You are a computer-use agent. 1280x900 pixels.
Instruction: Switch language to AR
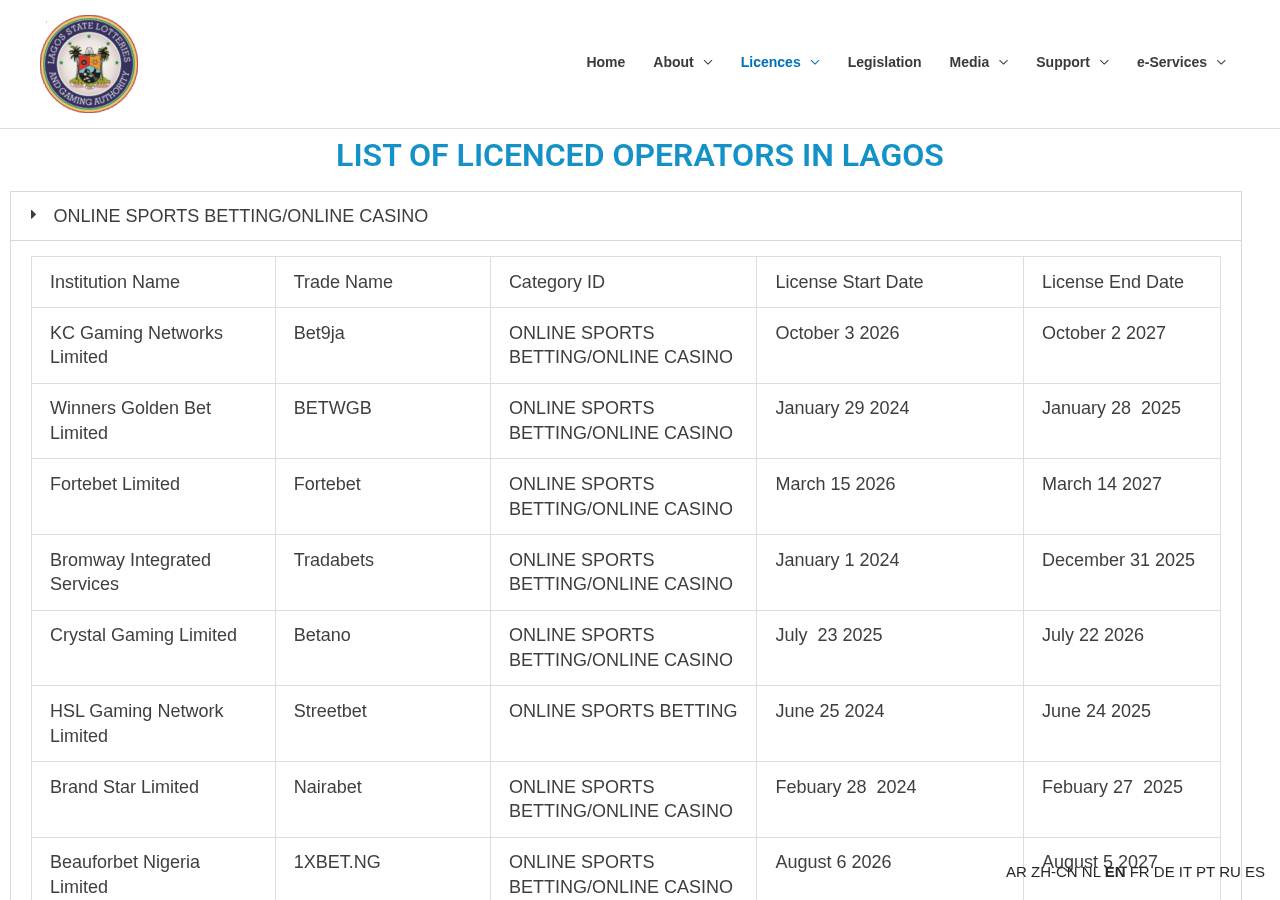pos(1016,872)
